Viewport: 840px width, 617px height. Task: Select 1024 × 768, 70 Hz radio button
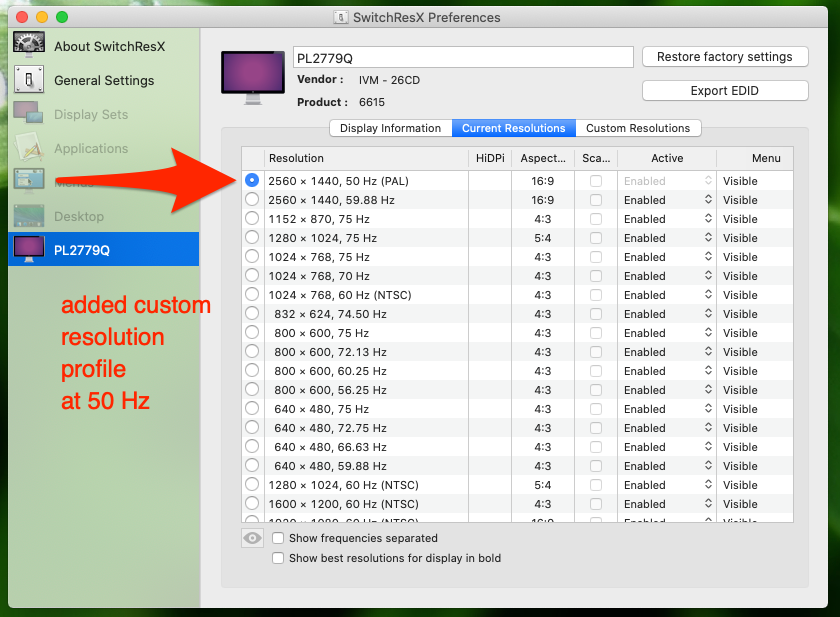[252, 275]
